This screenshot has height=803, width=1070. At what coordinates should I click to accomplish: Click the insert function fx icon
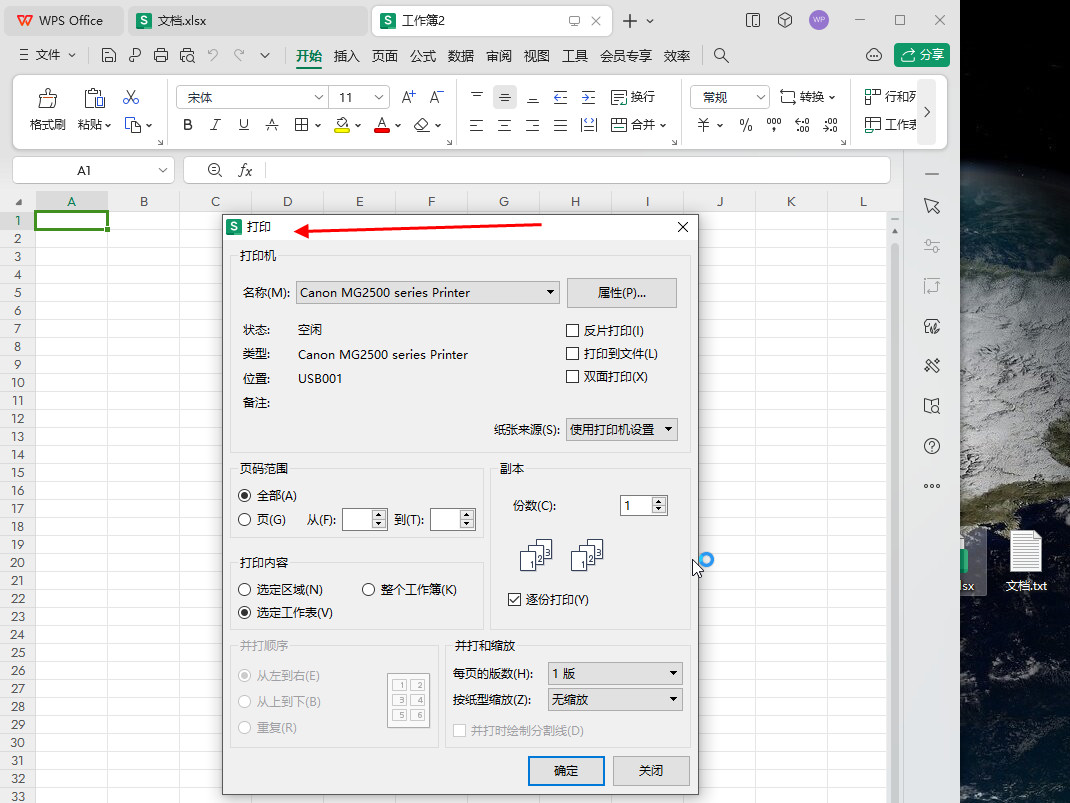(x=245, y=171)
